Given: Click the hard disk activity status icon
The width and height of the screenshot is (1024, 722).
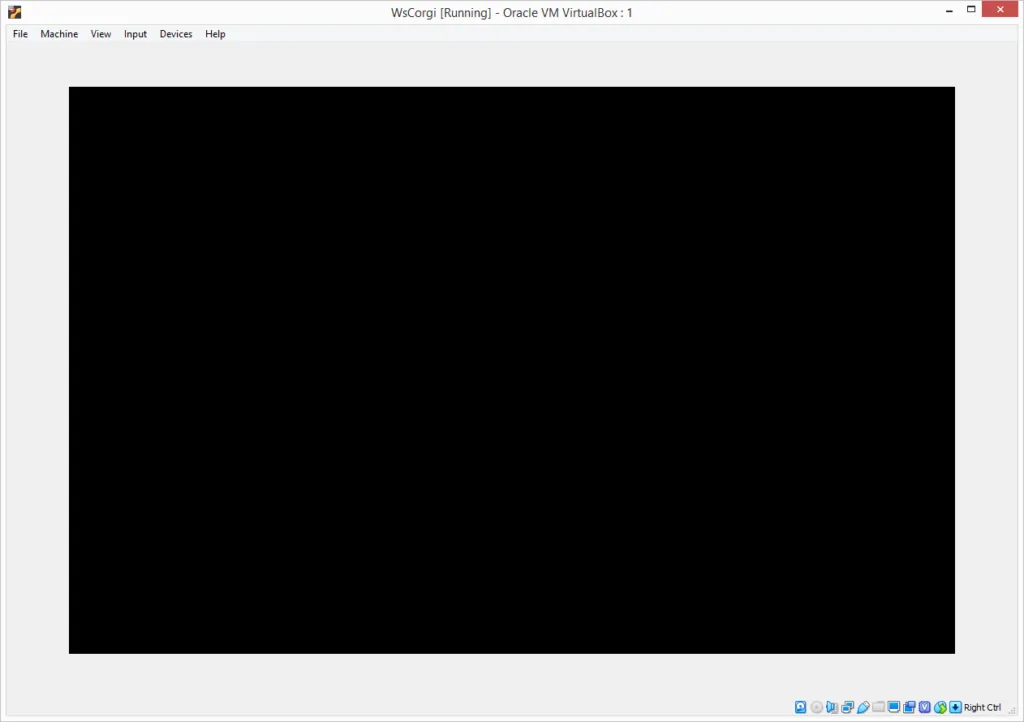Looking at the screenshot, I should 800,707.
